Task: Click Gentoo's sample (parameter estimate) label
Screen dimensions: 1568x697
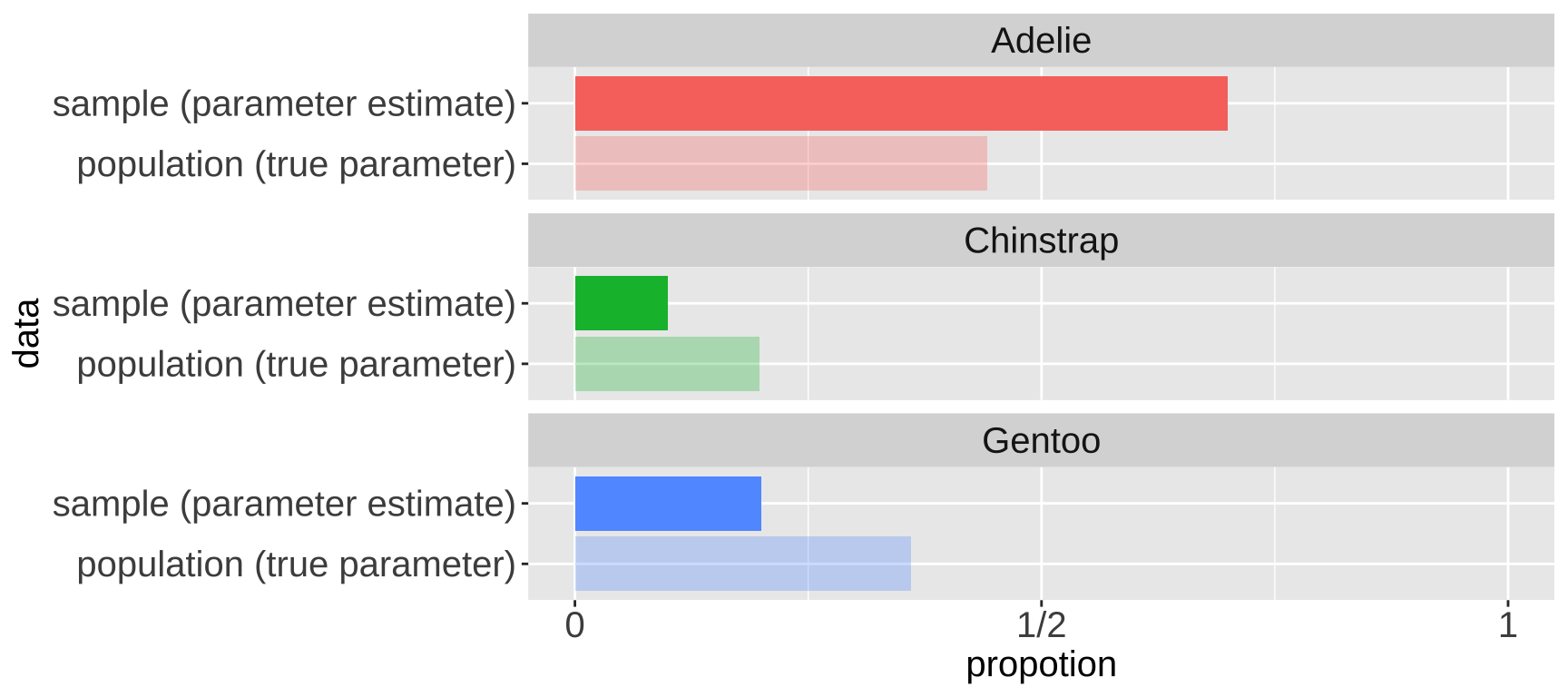Action: 284,505
